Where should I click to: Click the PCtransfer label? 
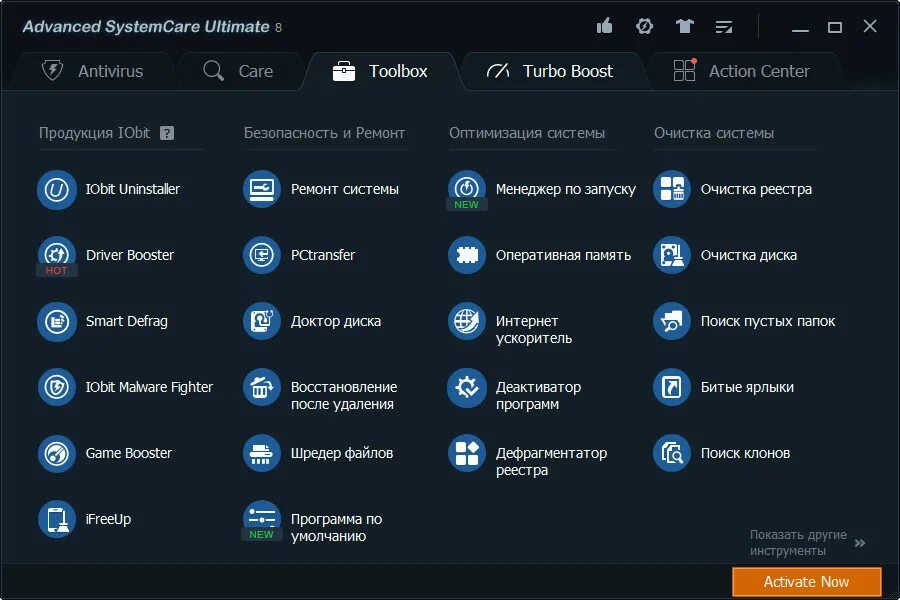click(323, 256)
